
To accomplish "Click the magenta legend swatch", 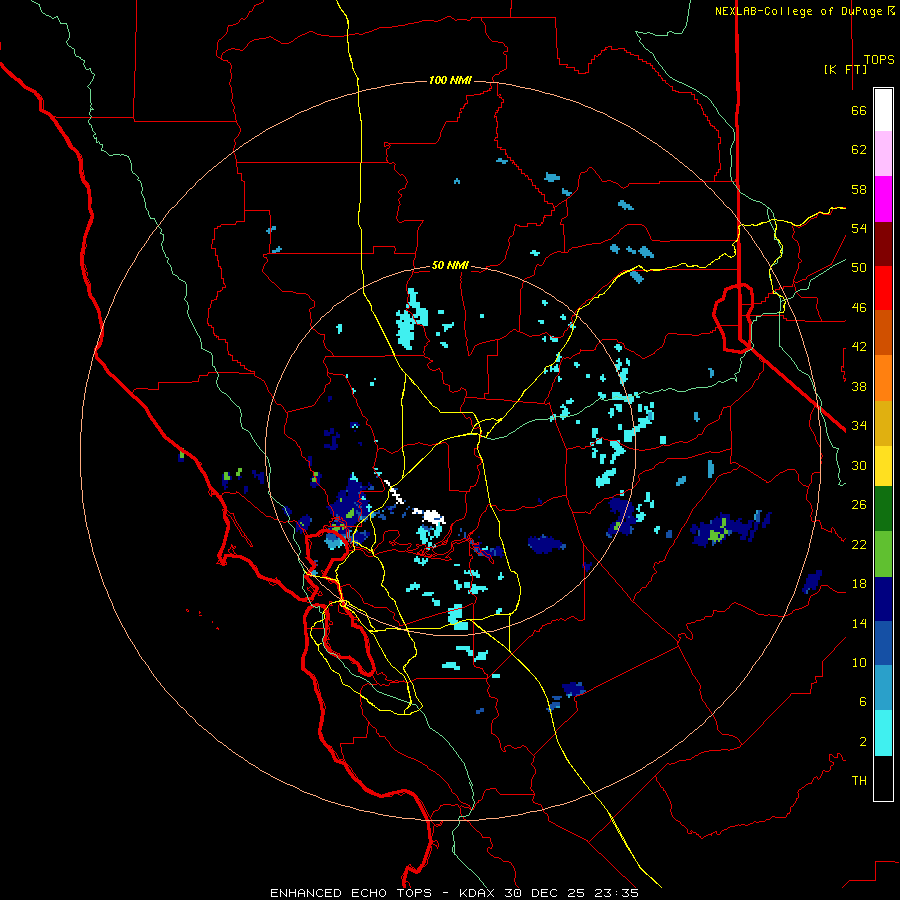I will pyautogui.click(x=883, y=199).
